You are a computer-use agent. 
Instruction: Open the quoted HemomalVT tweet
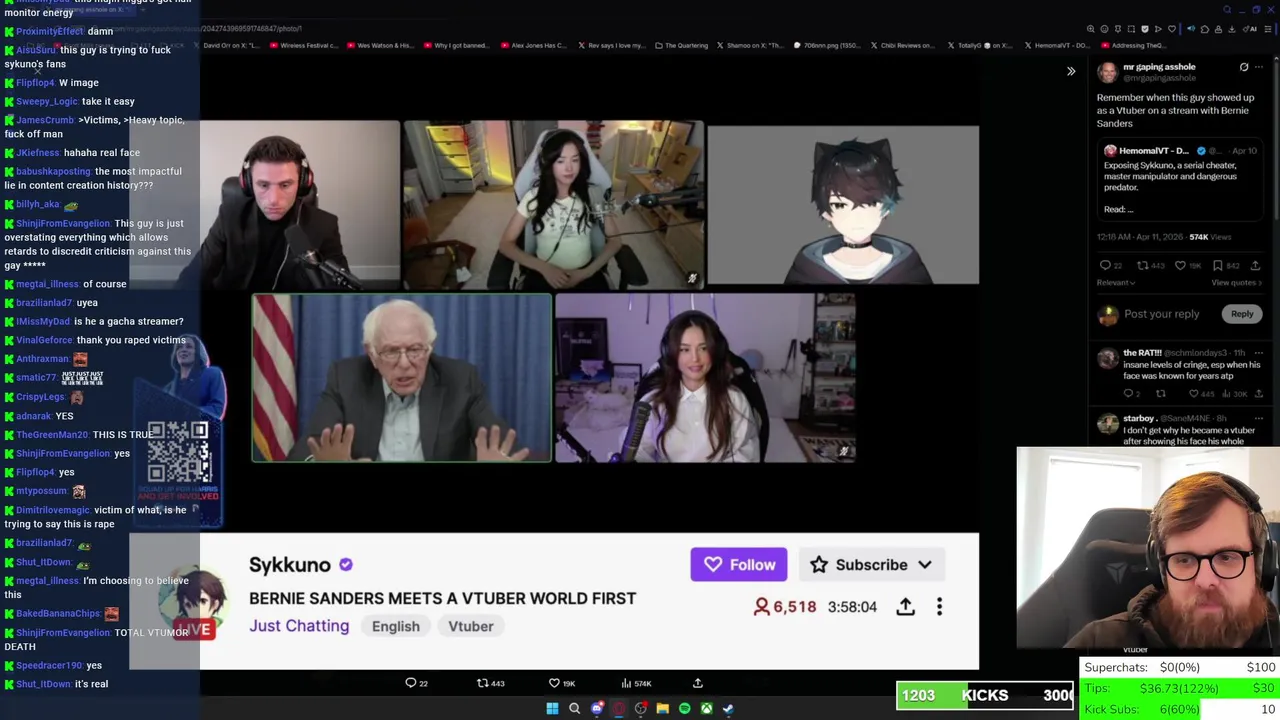pos(1180,180)
